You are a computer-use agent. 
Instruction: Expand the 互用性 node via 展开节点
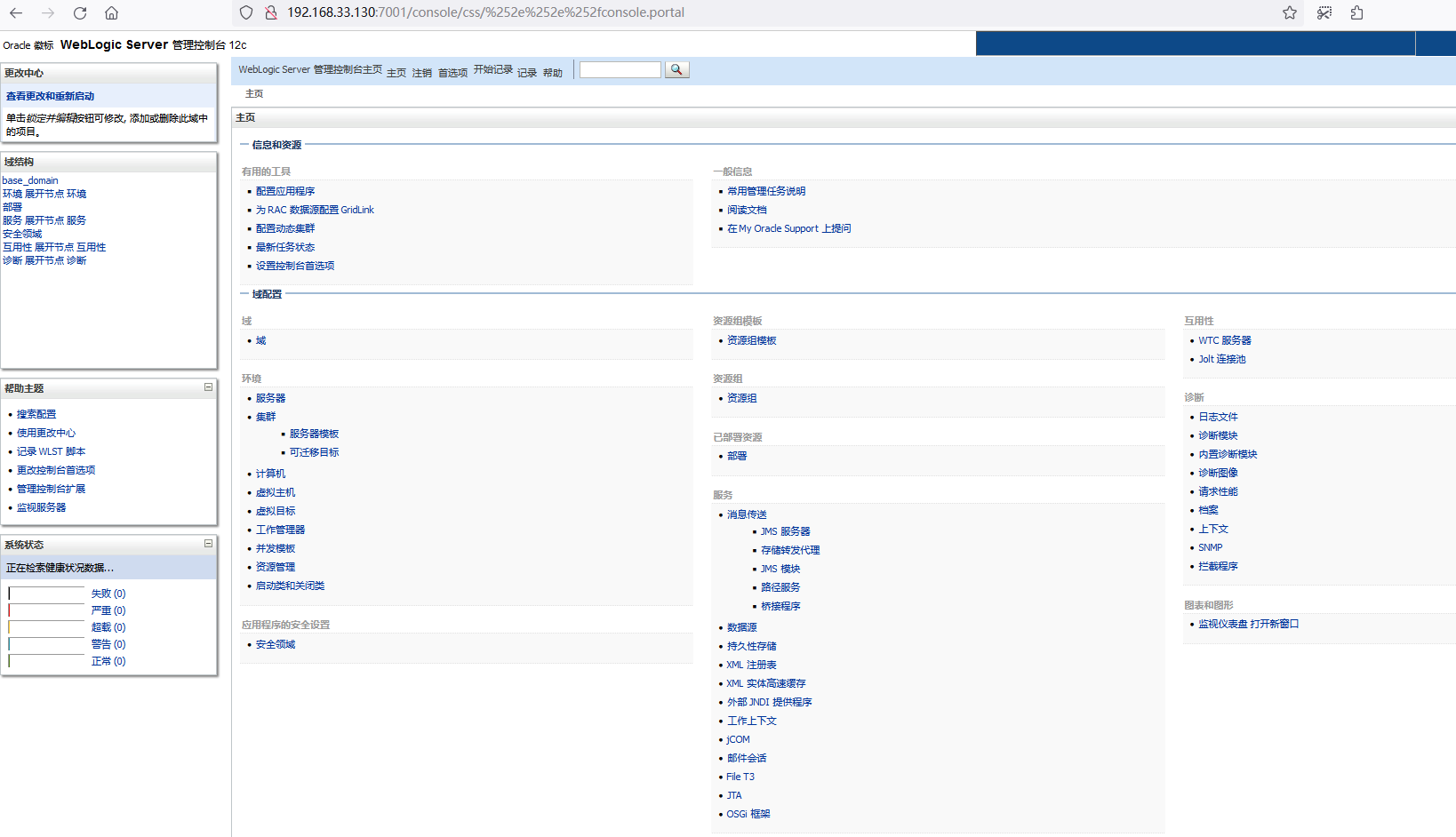pyautogui.click(x=54, y=247)
